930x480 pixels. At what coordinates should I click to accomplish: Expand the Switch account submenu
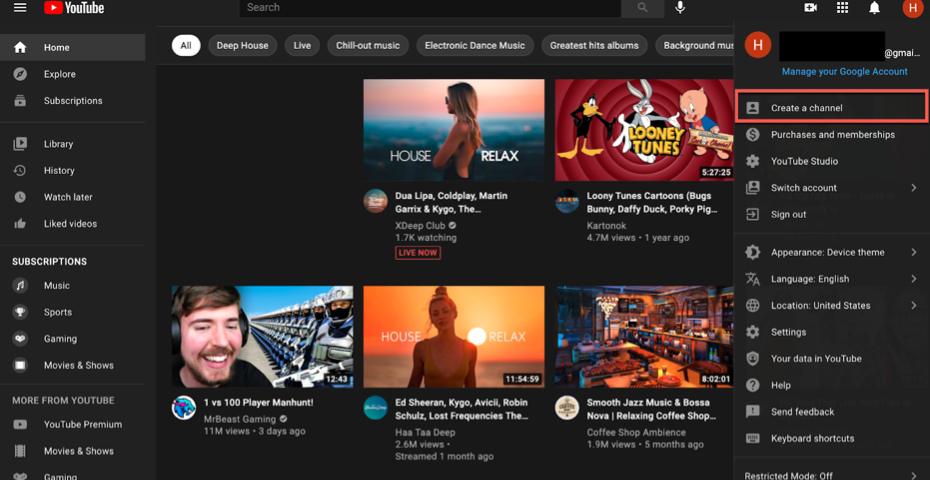coord(832,188)
